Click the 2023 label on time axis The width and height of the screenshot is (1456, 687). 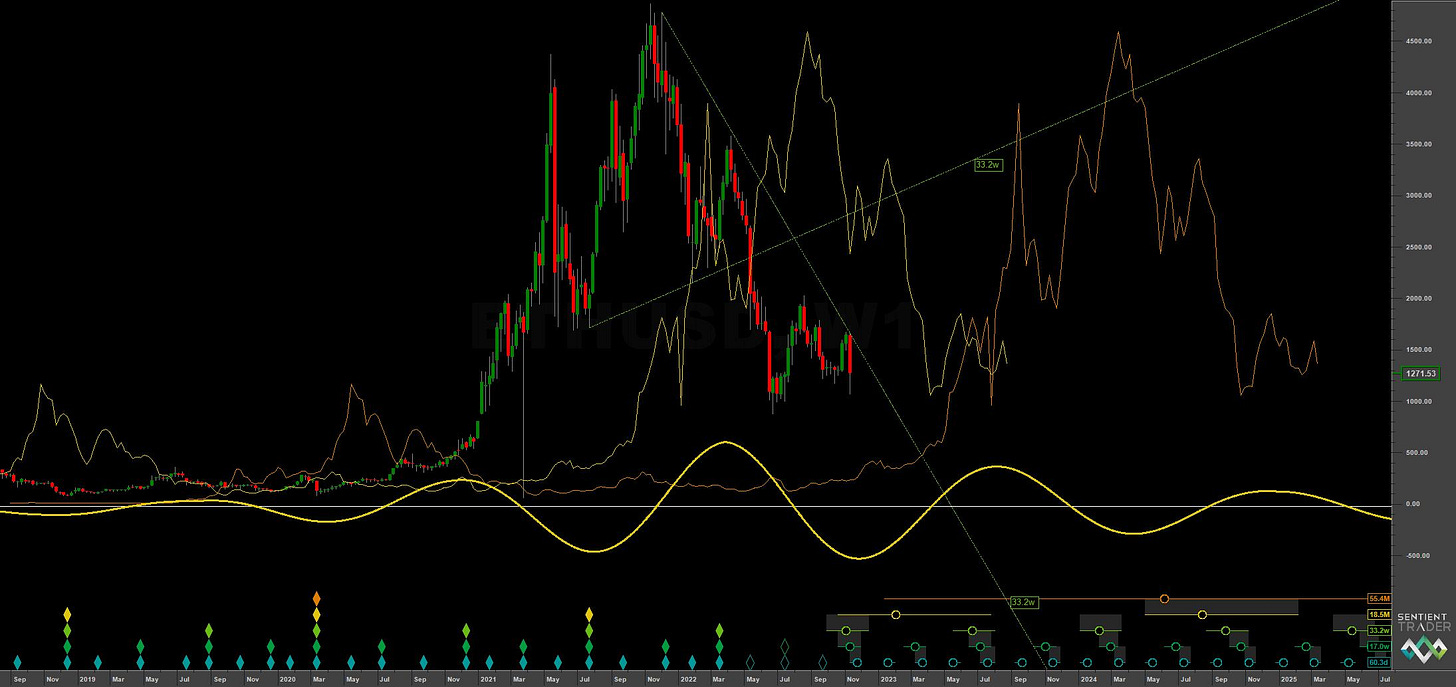point(888,679)
